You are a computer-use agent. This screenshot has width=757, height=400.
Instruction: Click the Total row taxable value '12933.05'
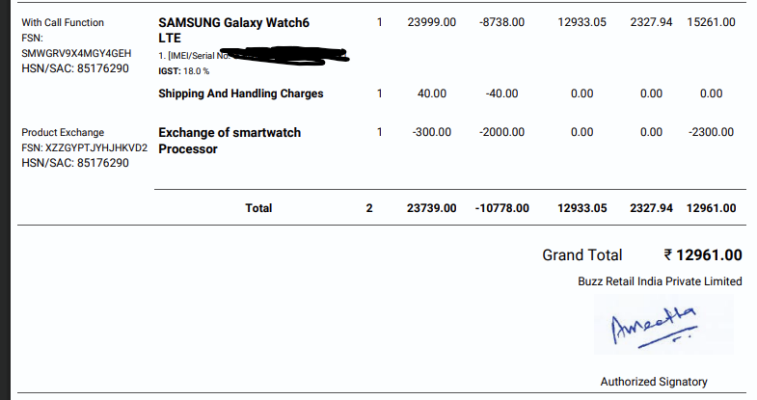click(x=582, y=208)
